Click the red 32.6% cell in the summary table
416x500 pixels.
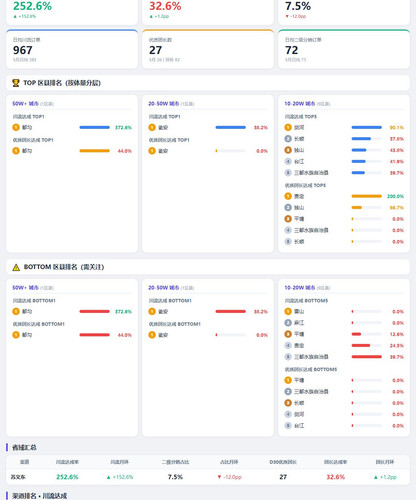[x=336, y=477]
